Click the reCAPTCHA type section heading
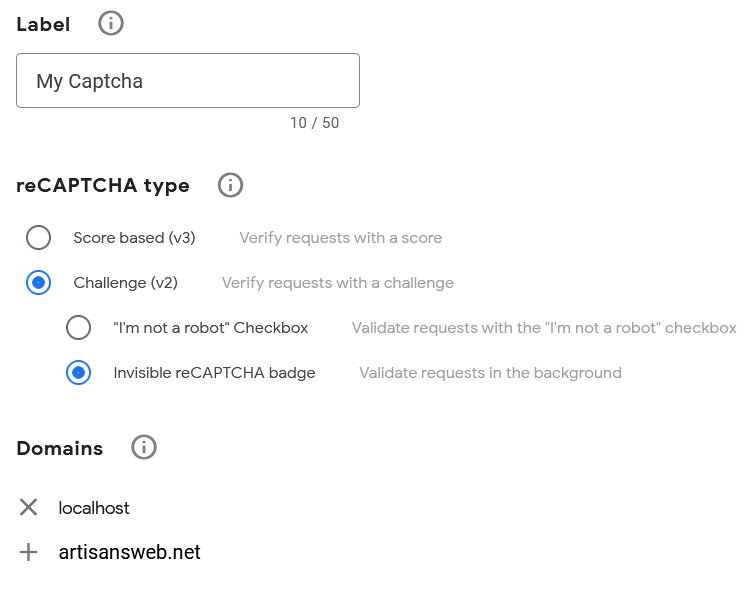 click(x=103, y=185)
